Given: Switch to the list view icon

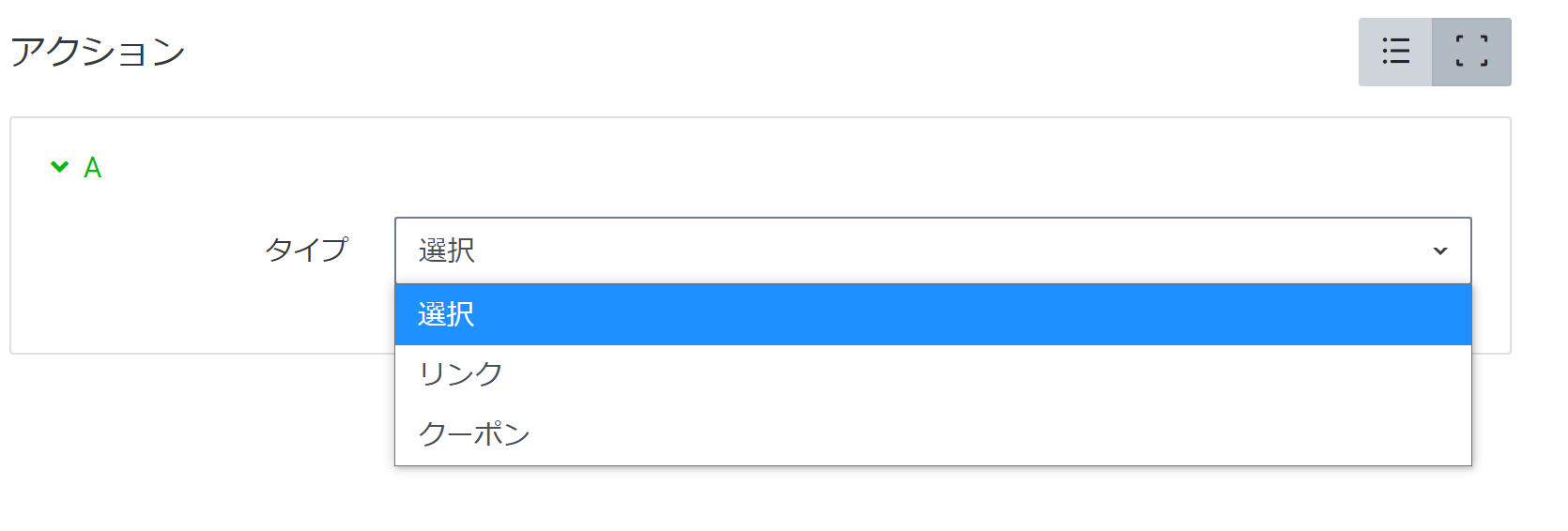Looking at the screenshot, I should (1395, 52).
